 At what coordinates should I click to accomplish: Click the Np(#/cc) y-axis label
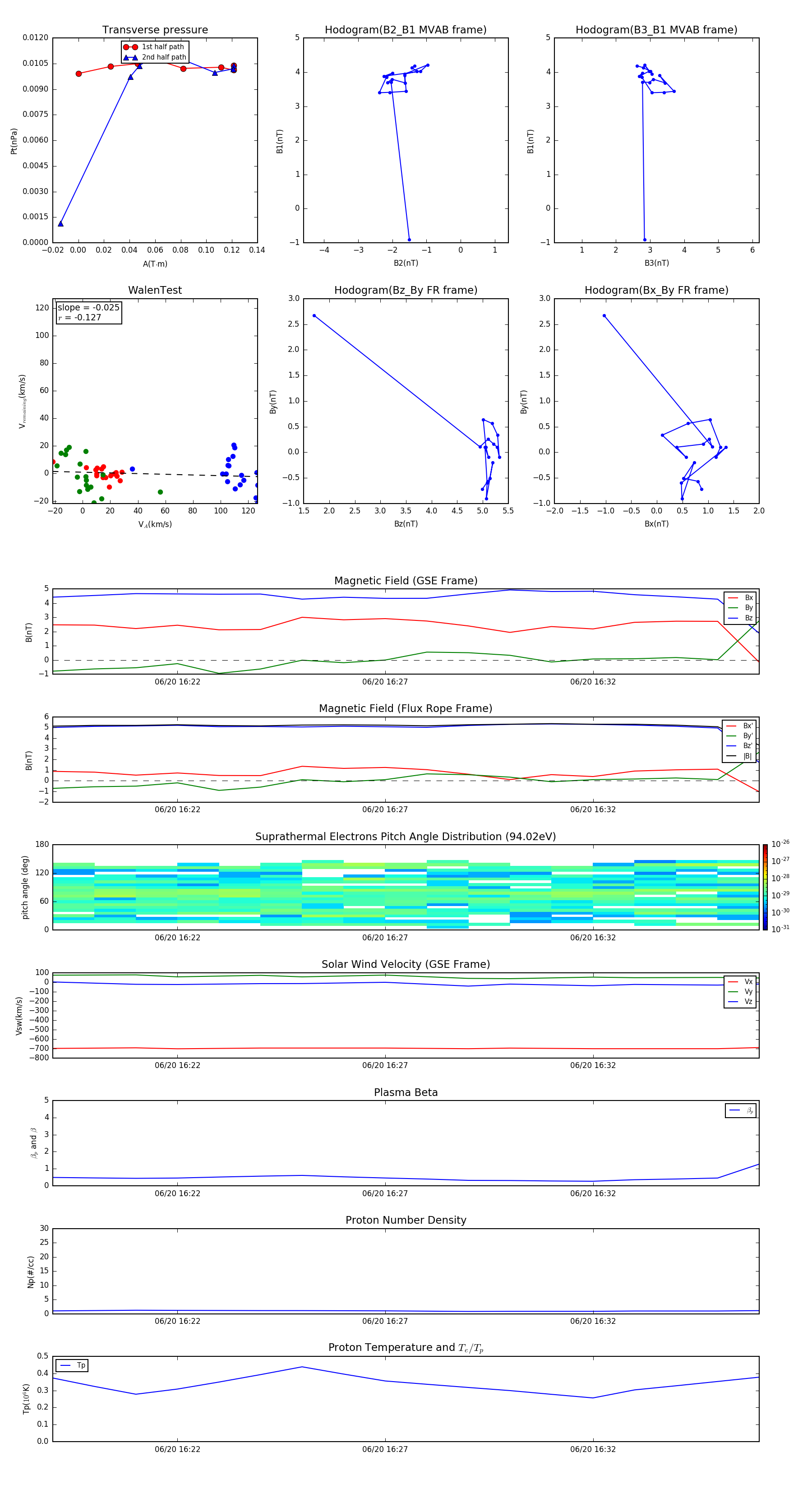[x=31, y=1271]
